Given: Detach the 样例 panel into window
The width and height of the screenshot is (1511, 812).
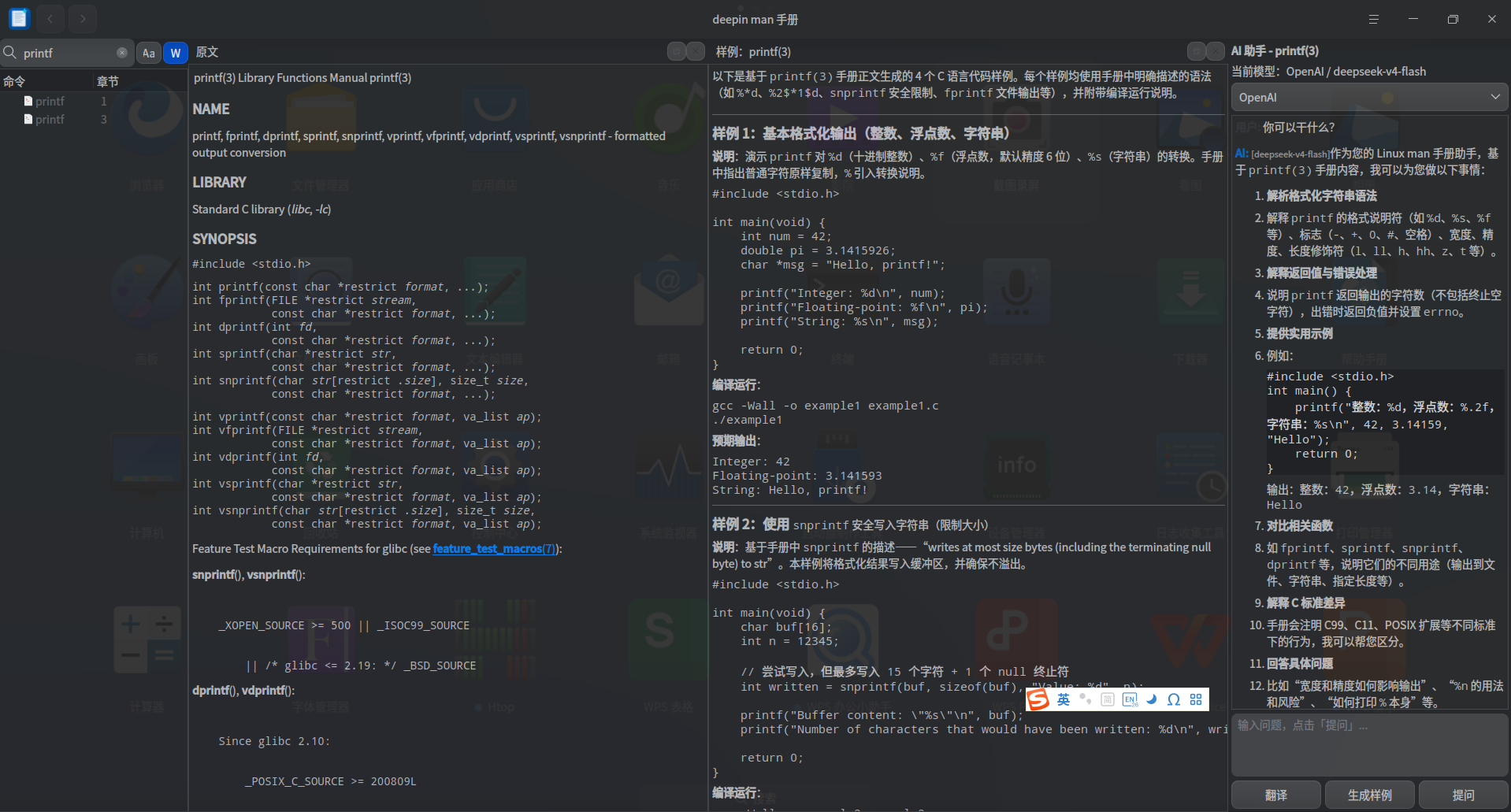Looking at the screenshot, I should 1197,51.
